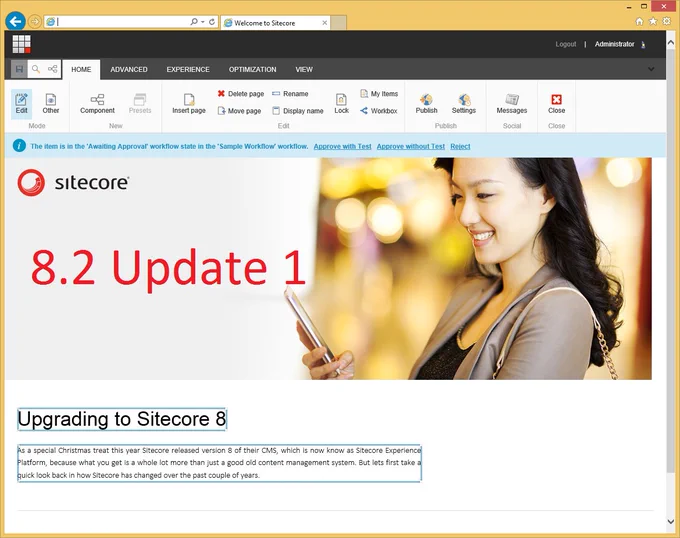Select Other mode icon

point(51,104)
